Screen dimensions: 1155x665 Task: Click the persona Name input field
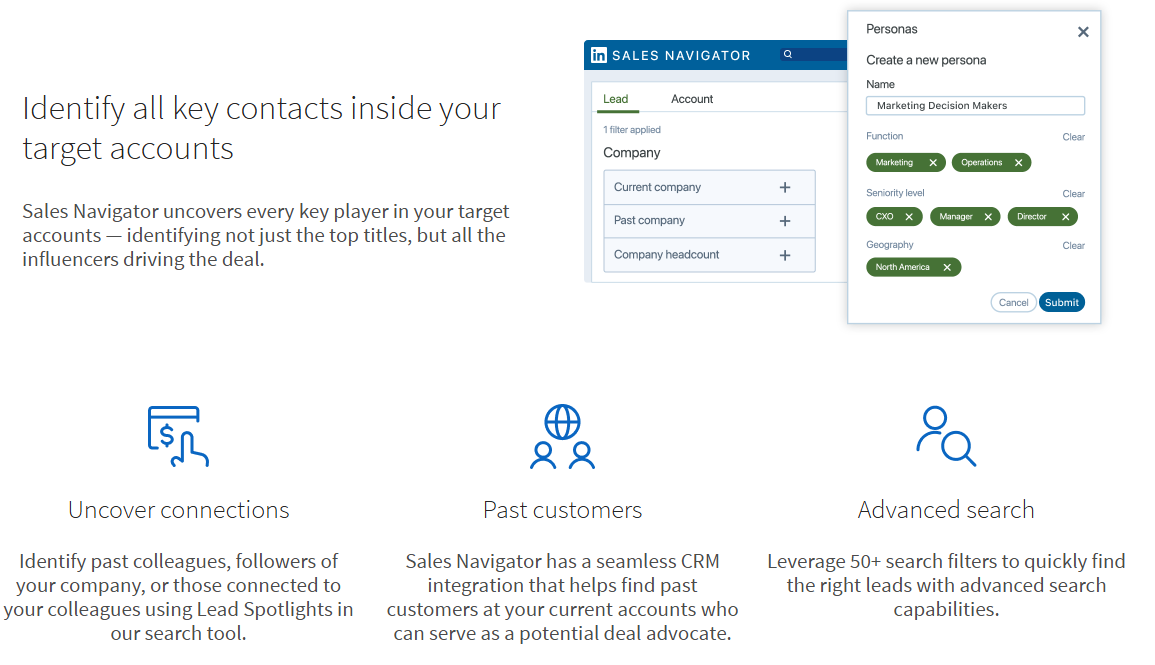[x=975, y=106]
